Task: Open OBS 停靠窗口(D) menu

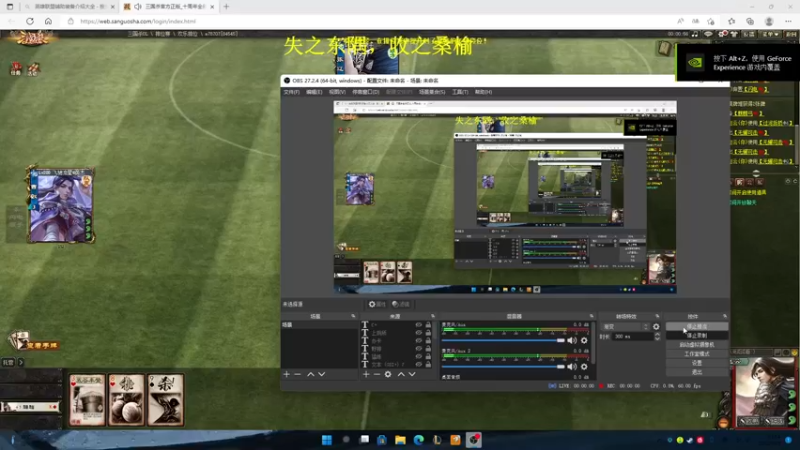Action: (365, 92)
